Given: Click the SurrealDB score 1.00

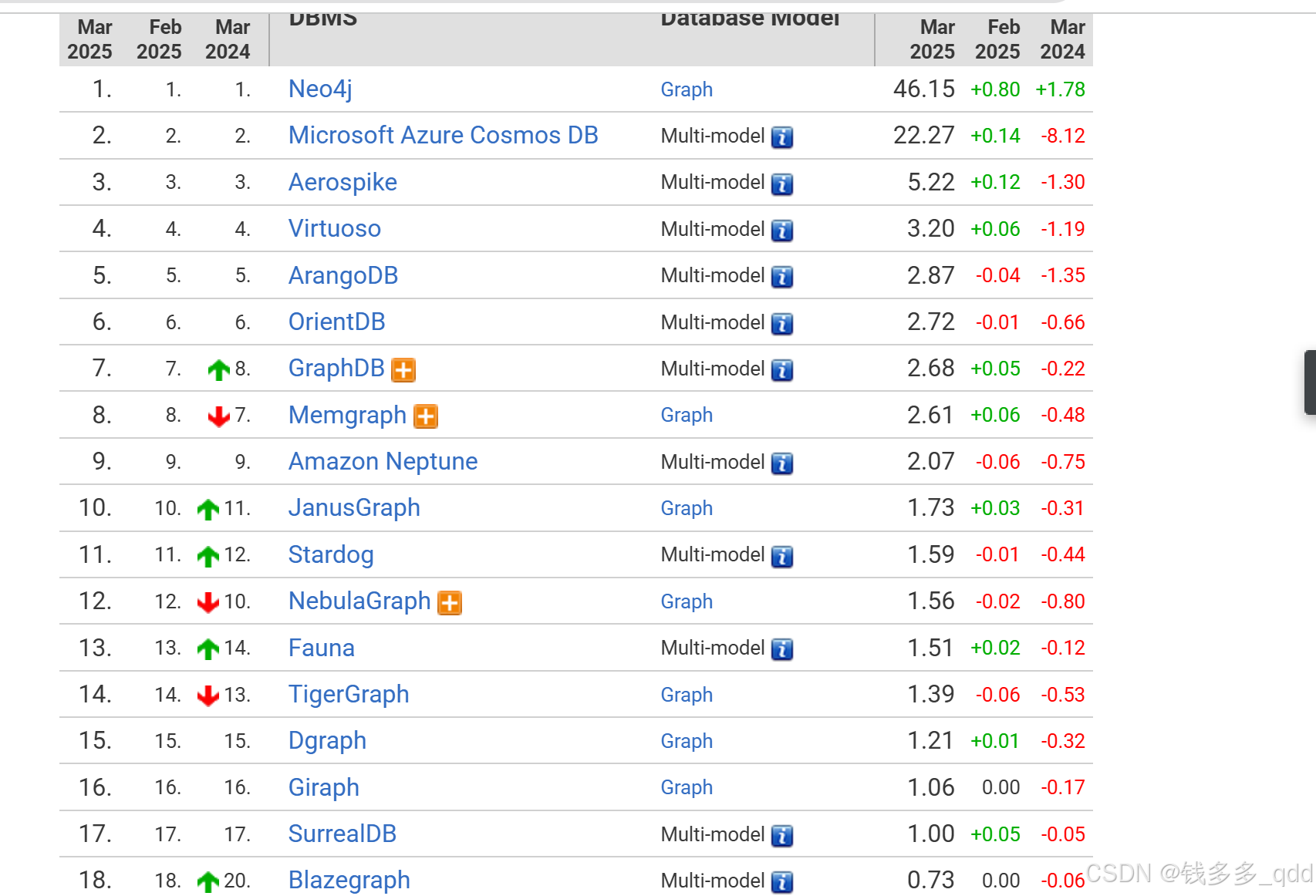Looking at the screenshot, I should coord(931,834).
